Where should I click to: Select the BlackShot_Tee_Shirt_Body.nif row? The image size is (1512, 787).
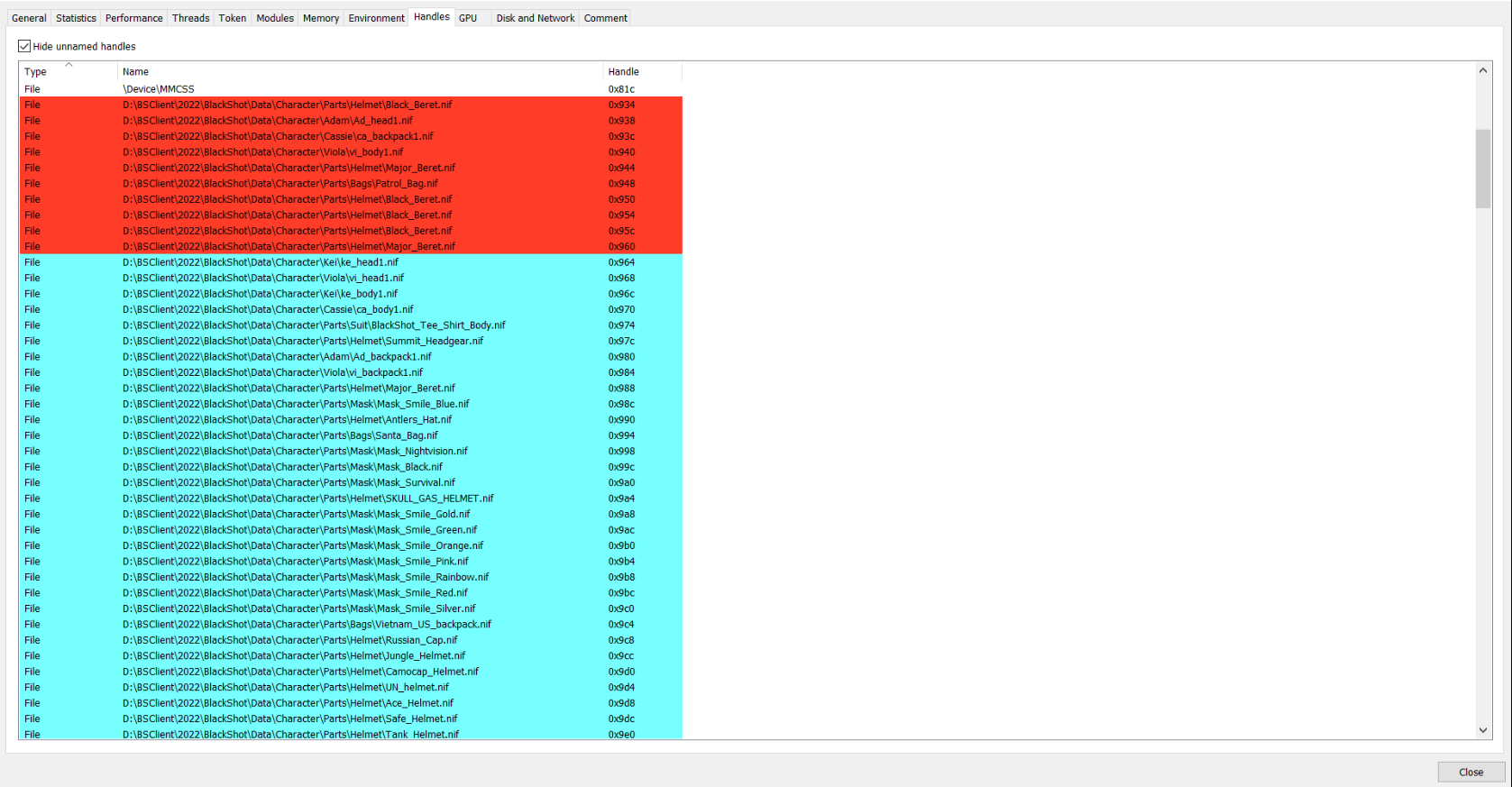point(351,325)
